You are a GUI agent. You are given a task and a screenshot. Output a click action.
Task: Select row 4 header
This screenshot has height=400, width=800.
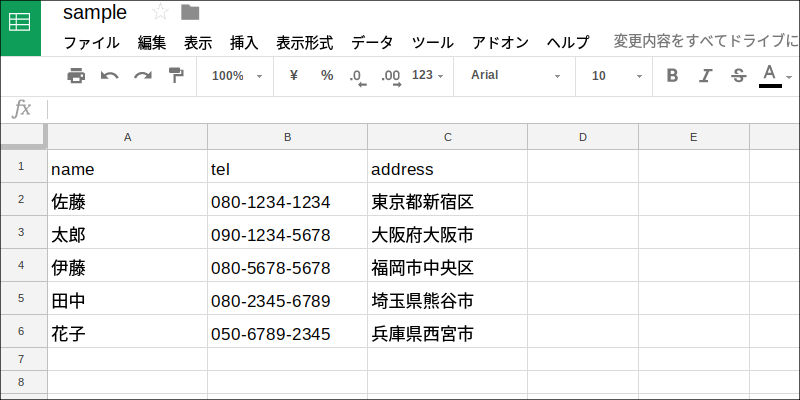[x=24, y=265]
